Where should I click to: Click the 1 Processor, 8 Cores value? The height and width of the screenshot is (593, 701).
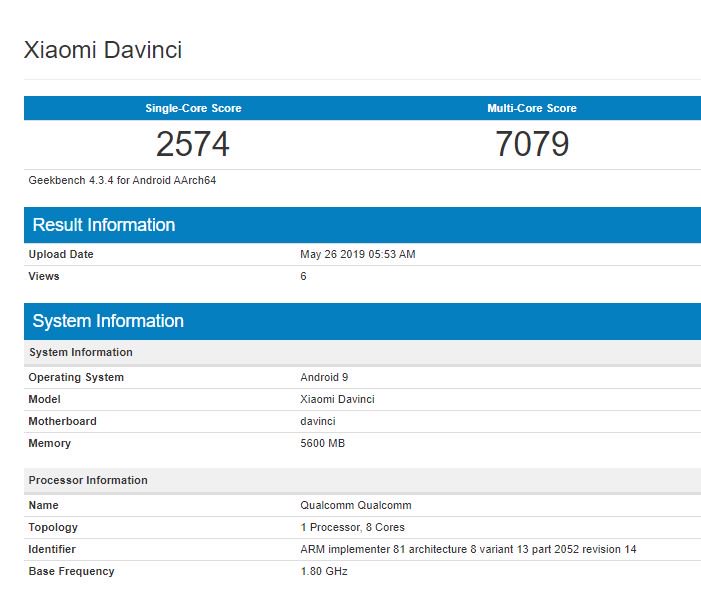(x=352, y=527)
